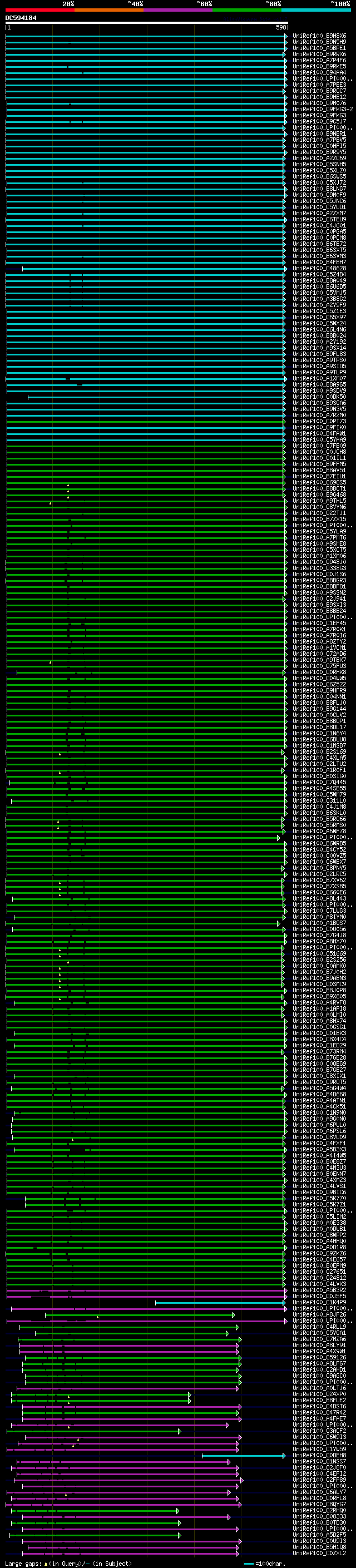The image size is (356, 1568).
Task: Select hit label UniRef100_C5YAA9
Action: [319, 439]
